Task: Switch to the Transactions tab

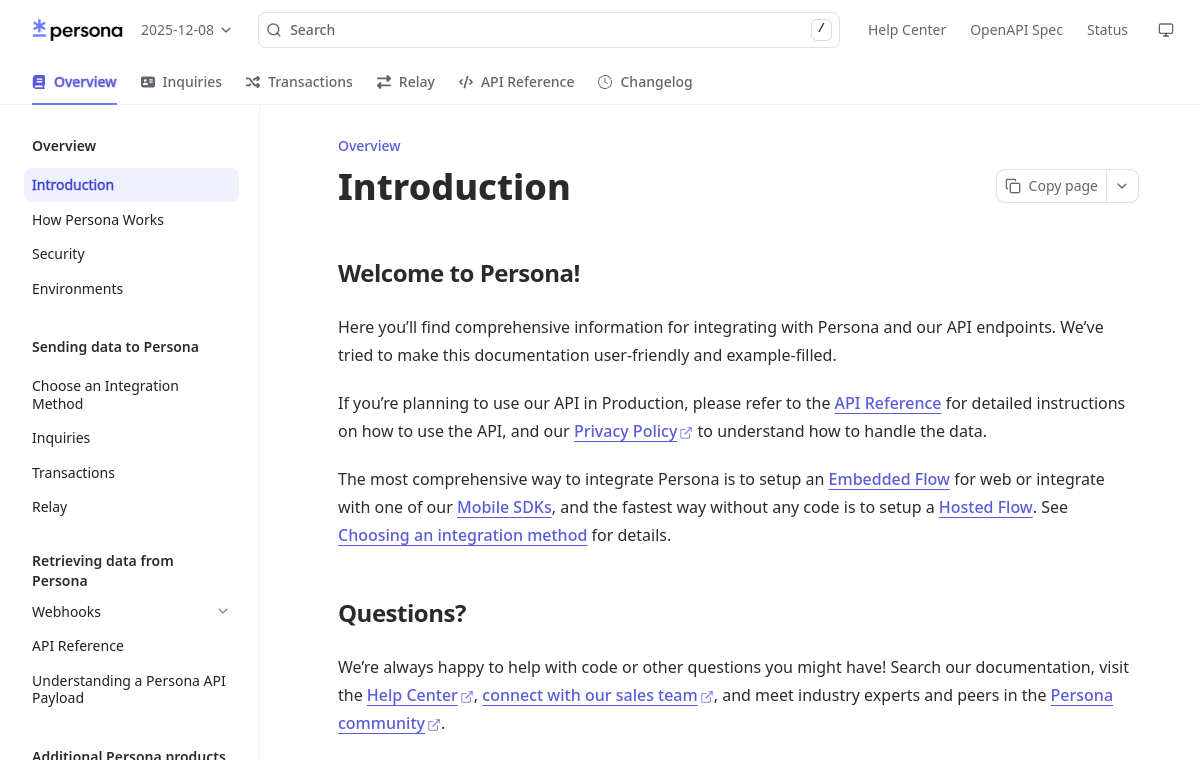Action: (299, 82)
